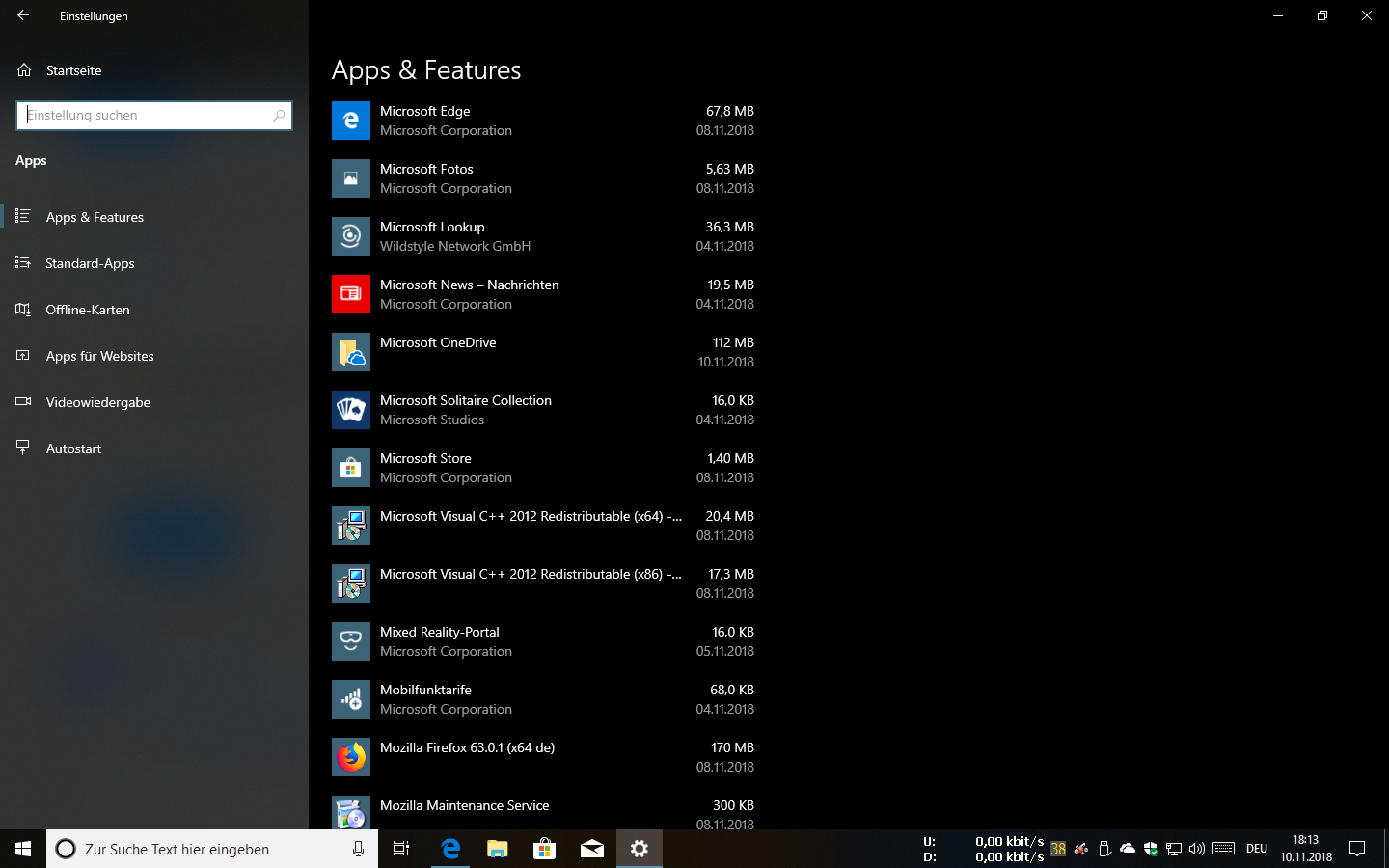Select Microsoft Lookup app name
The height and width of the screenshot is (868, 1389).
coord(432,227)
